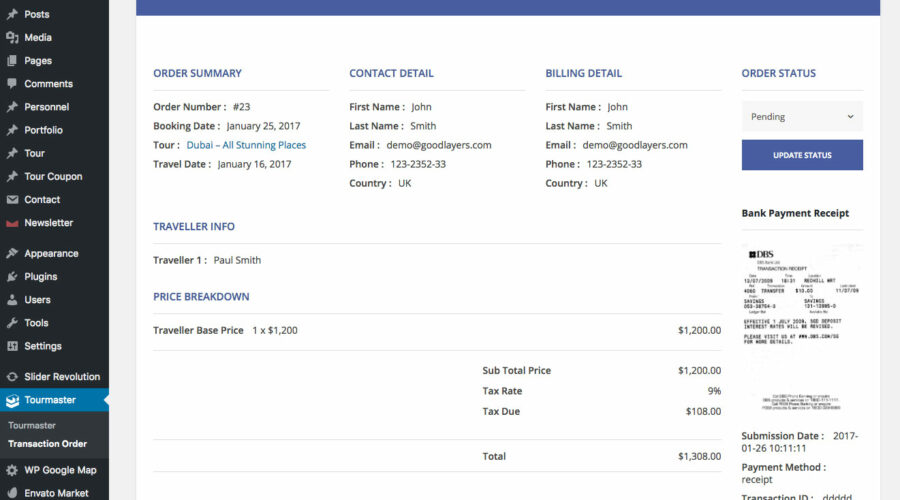The width and height of the screenshot is (900, 500).
Task: Go to the Tools menu item
Action: [x=36, y=323]
